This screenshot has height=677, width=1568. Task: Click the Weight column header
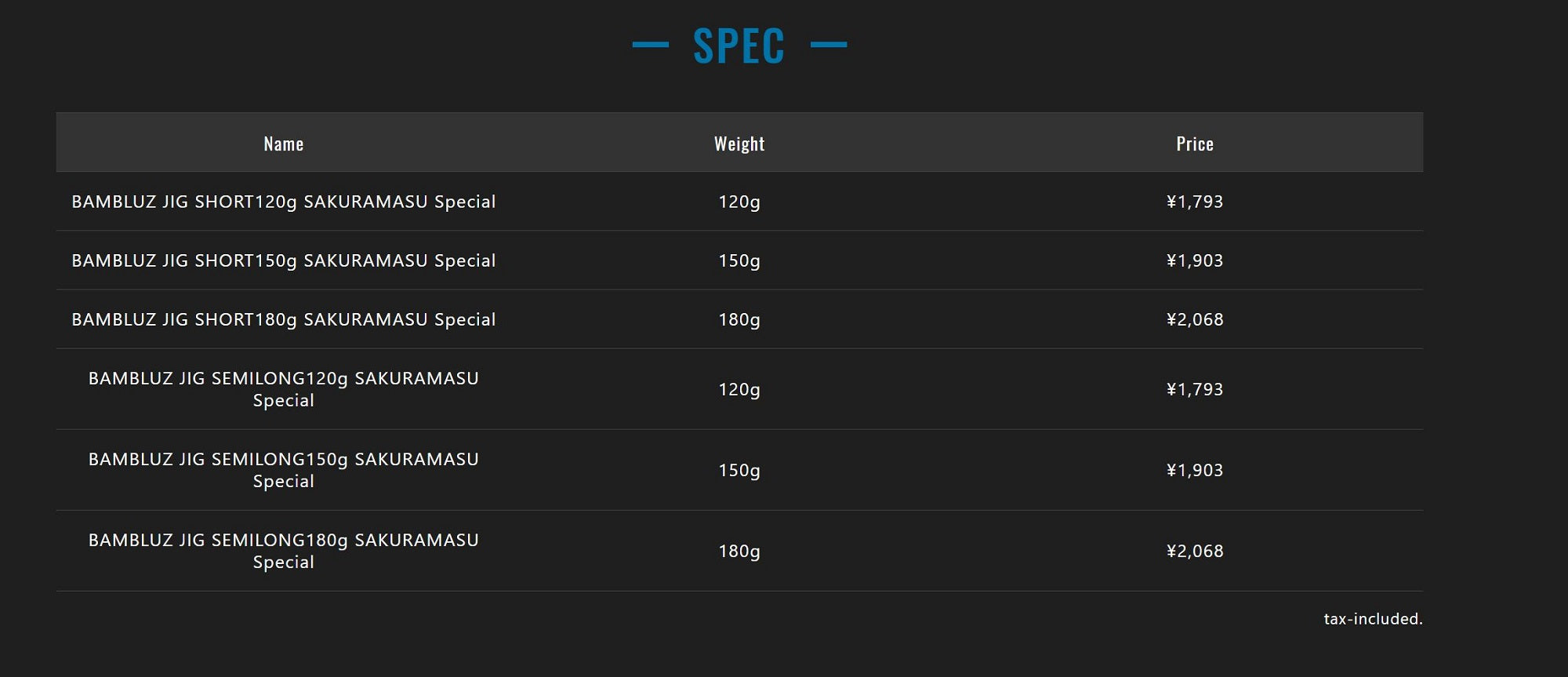click(x=739, y=144)
